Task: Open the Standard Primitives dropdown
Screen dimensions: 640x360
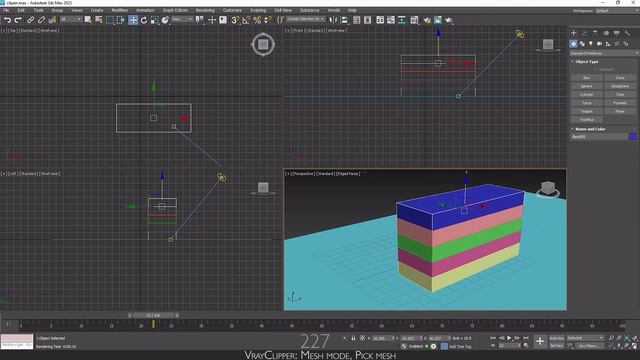Action: tap(604, 53)
